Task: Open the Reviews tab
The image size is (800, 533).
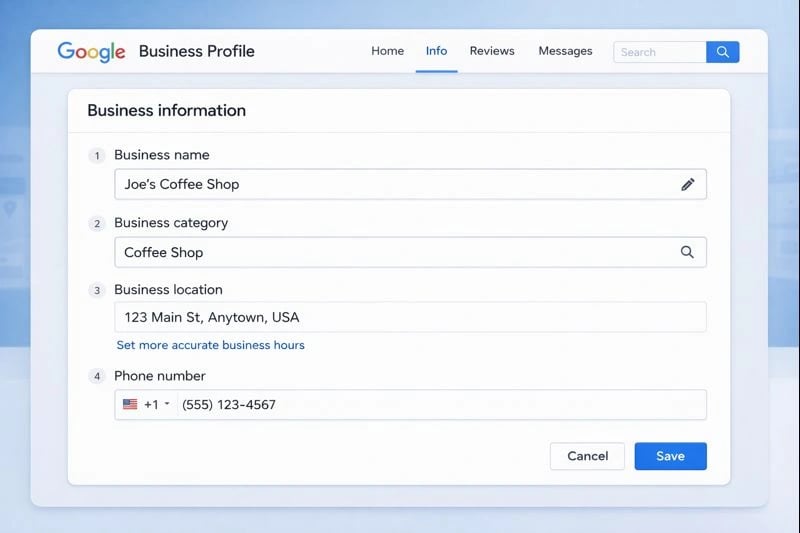Action: click(x=492, y=51)
